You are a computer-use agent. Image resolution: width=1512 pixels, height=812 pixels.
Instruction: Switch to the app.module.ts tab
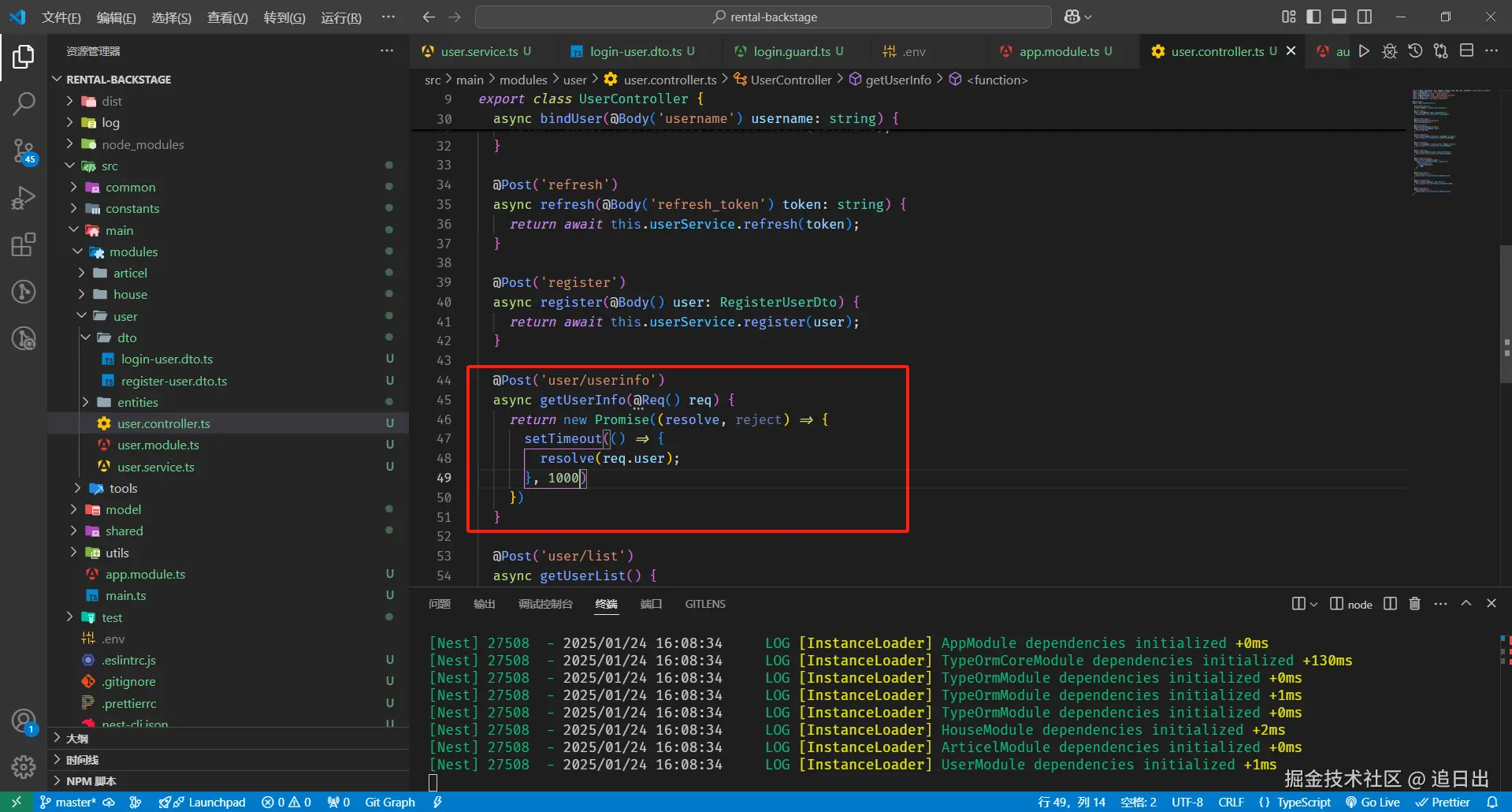coord(1058,51)
